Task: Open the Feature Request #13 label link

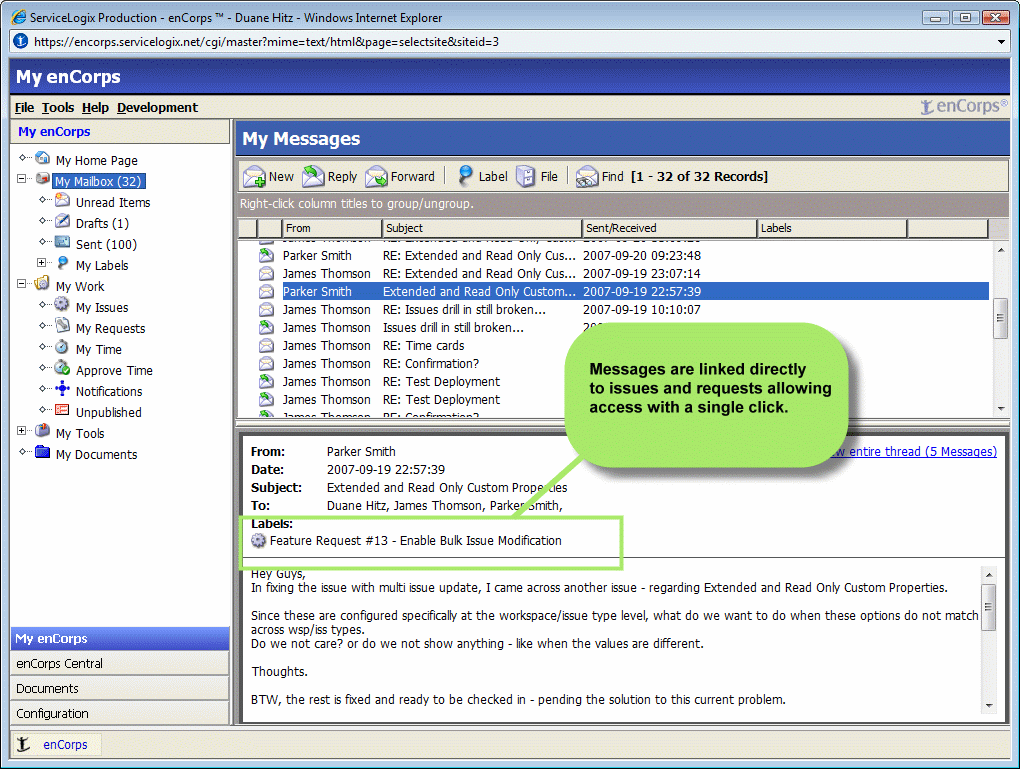Action: [416, 541]
